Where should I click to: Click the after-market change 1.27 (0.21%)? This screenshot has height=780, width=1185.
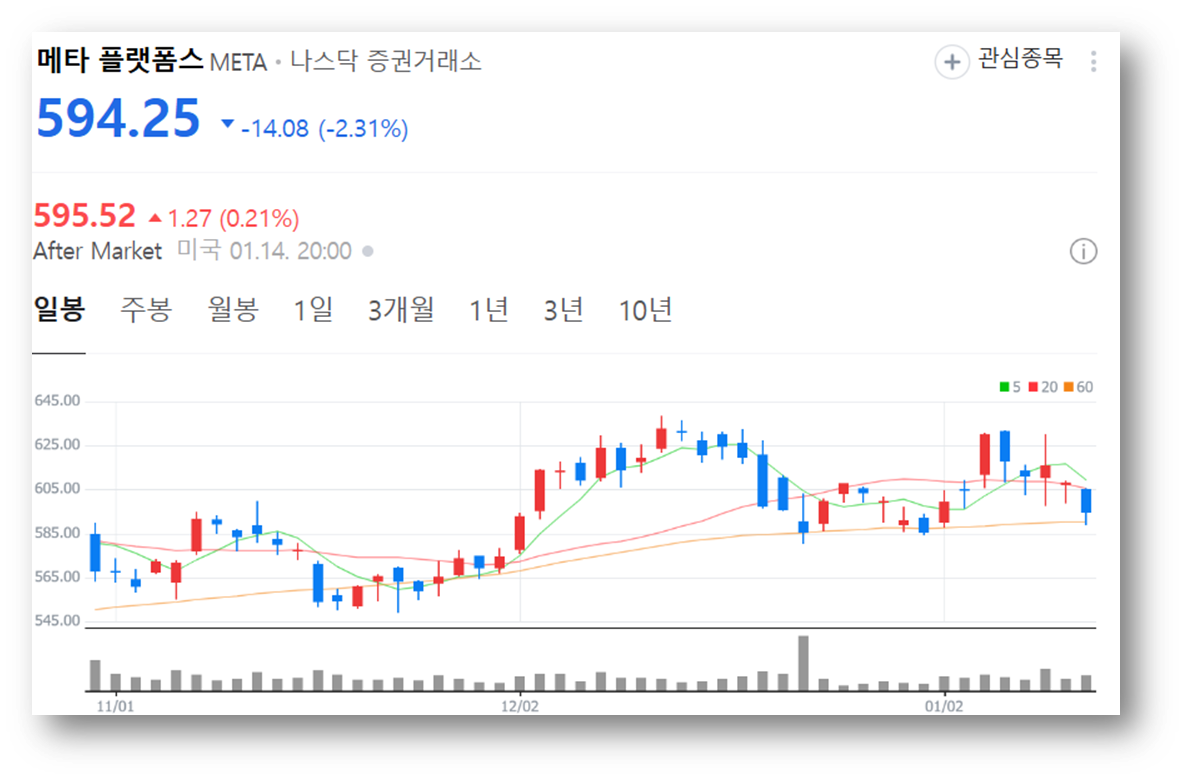click(234, 218)
